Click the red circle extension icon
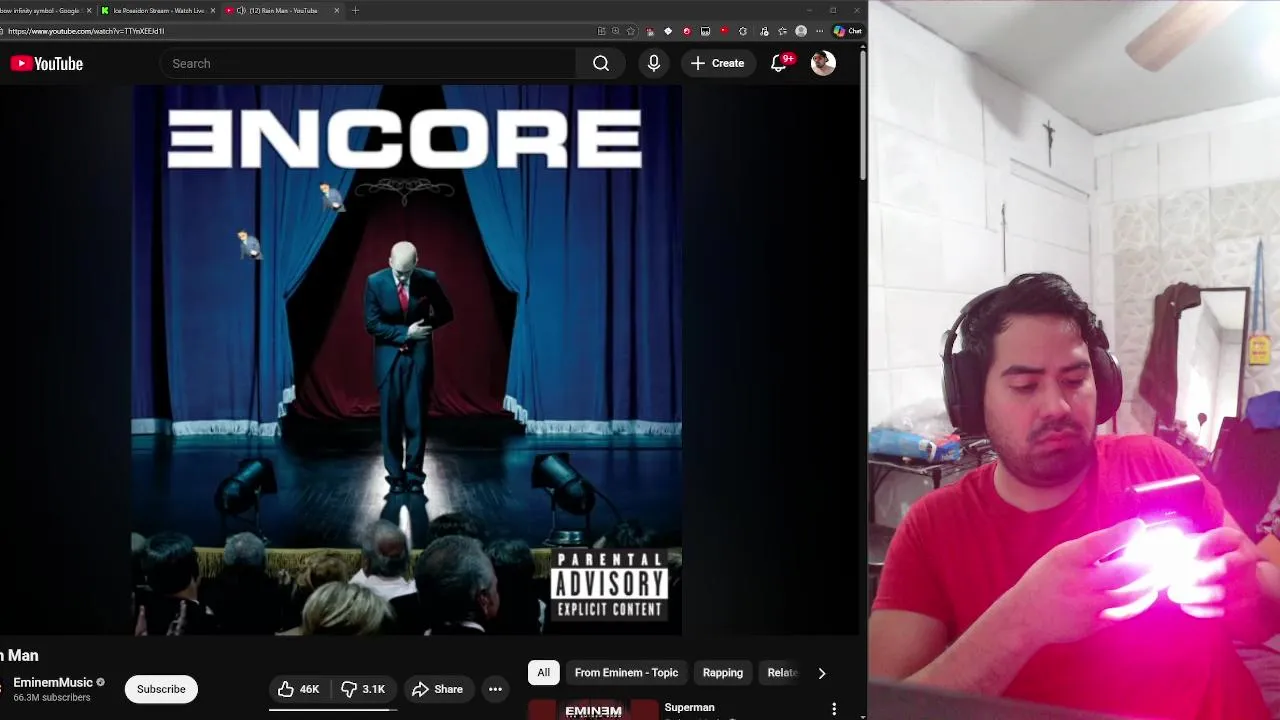The image size is (1280, 720). (x=687, y=31)
